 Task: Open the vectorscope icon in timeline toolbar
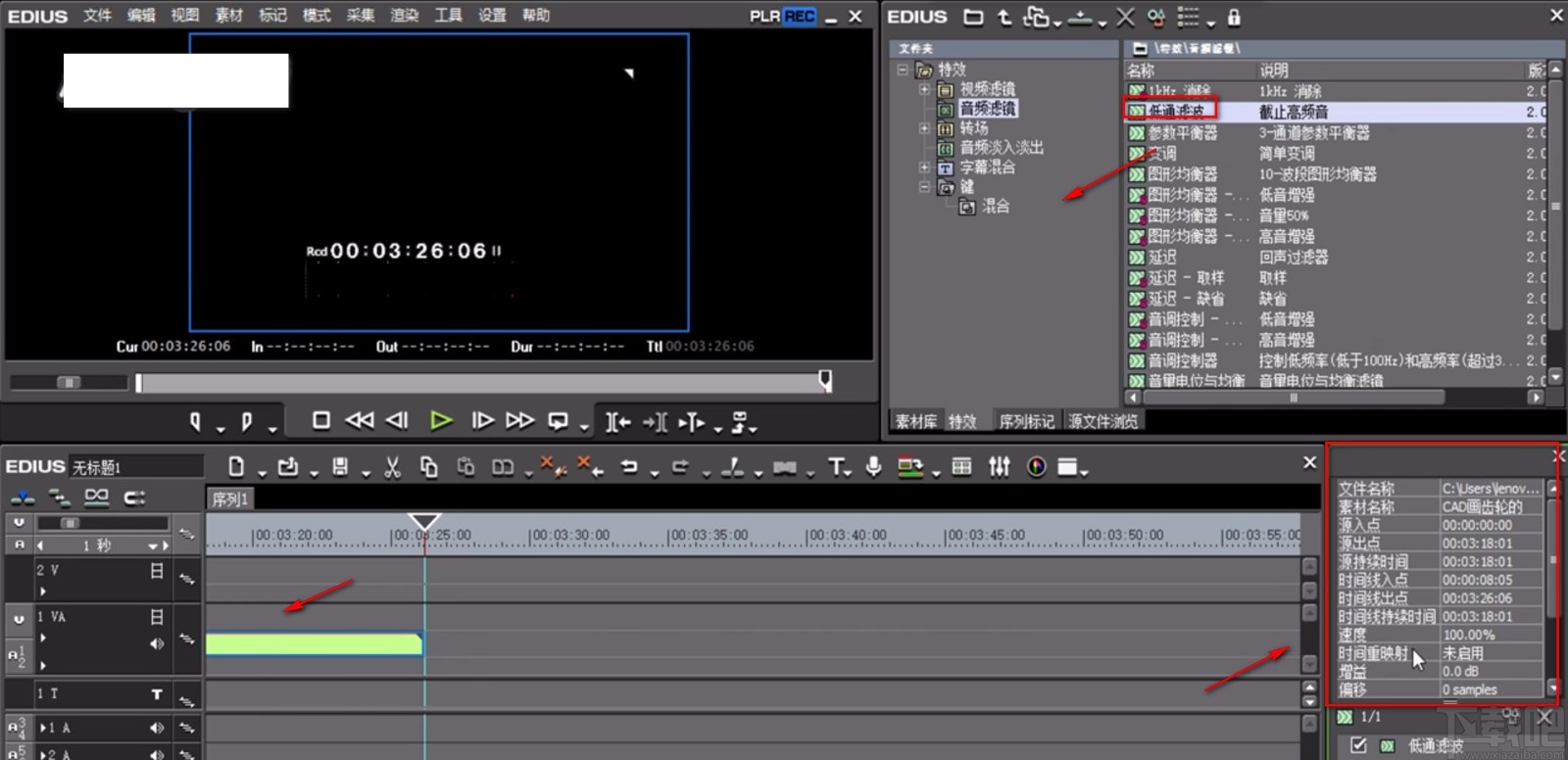click(x=1036, y=467)
